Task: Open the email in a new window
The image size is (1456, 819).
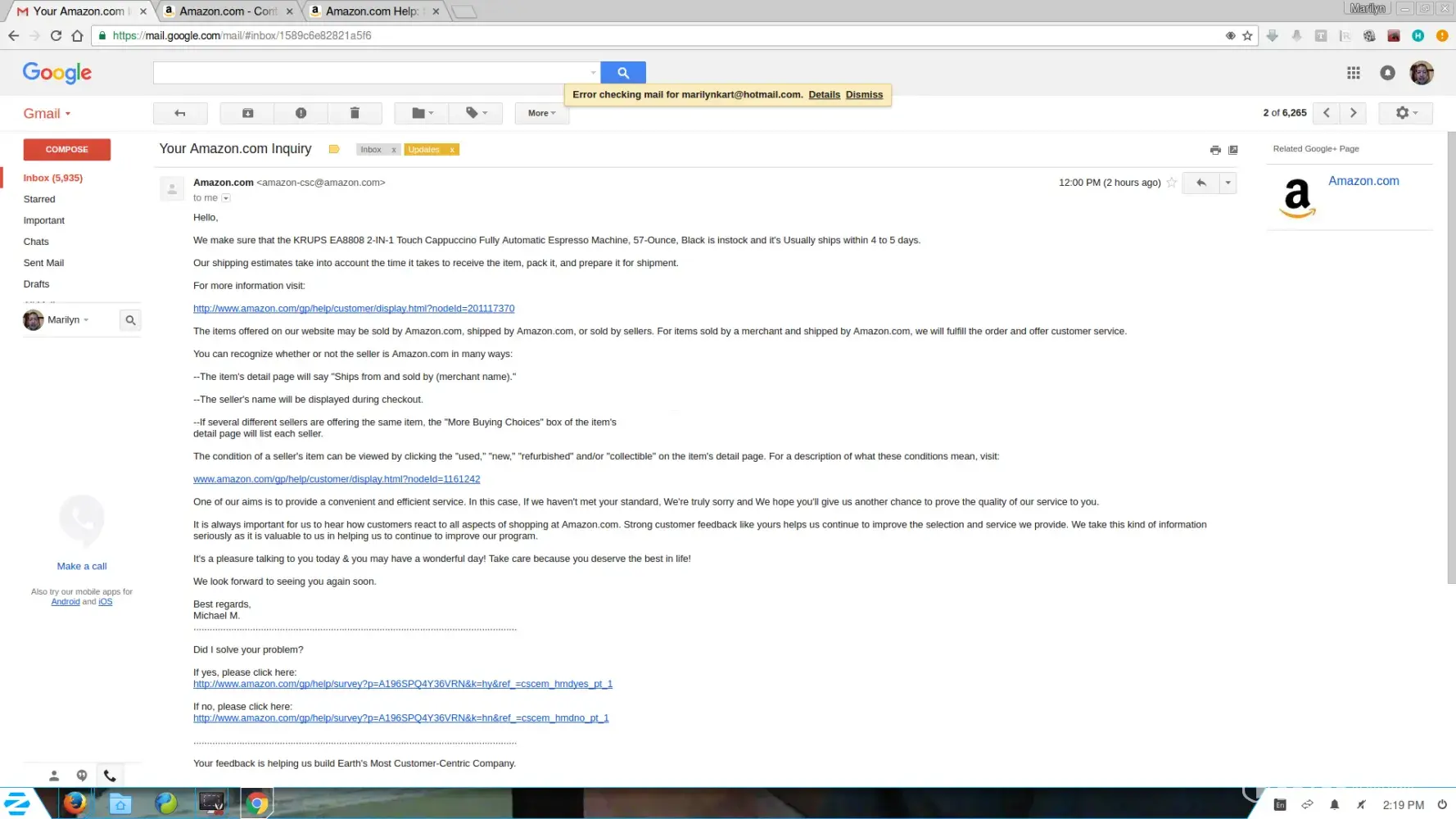Action: (x=1233, y=150)
